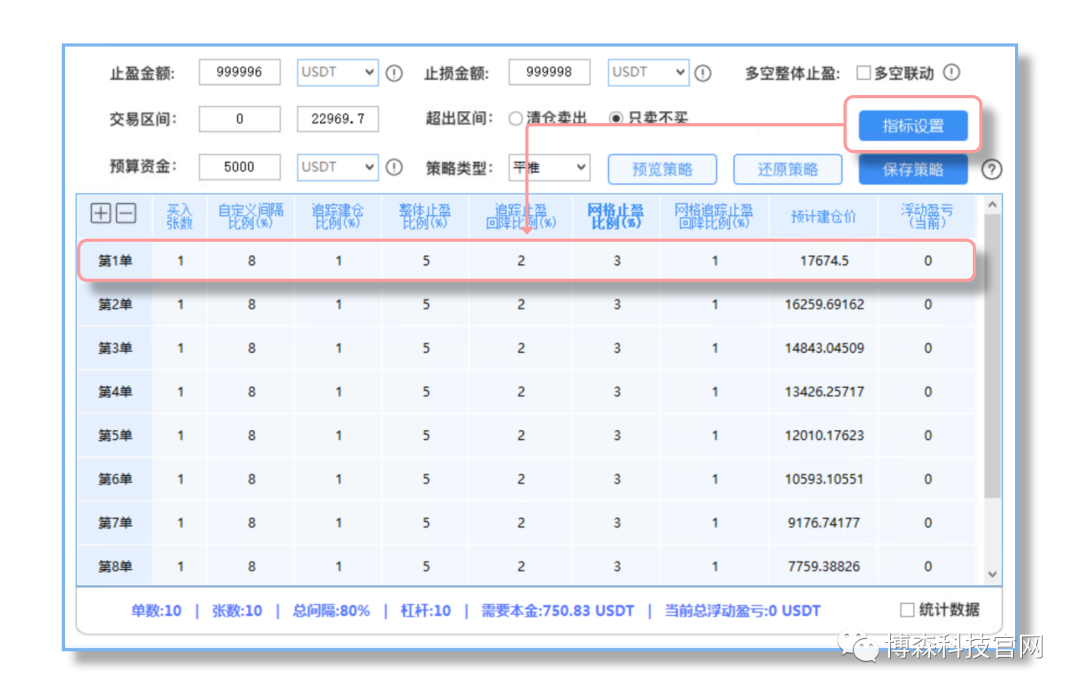The height and width of the screenshot is (694, 1080).
Task: Select the 第5单 row label
Action: tap(115, 436)
